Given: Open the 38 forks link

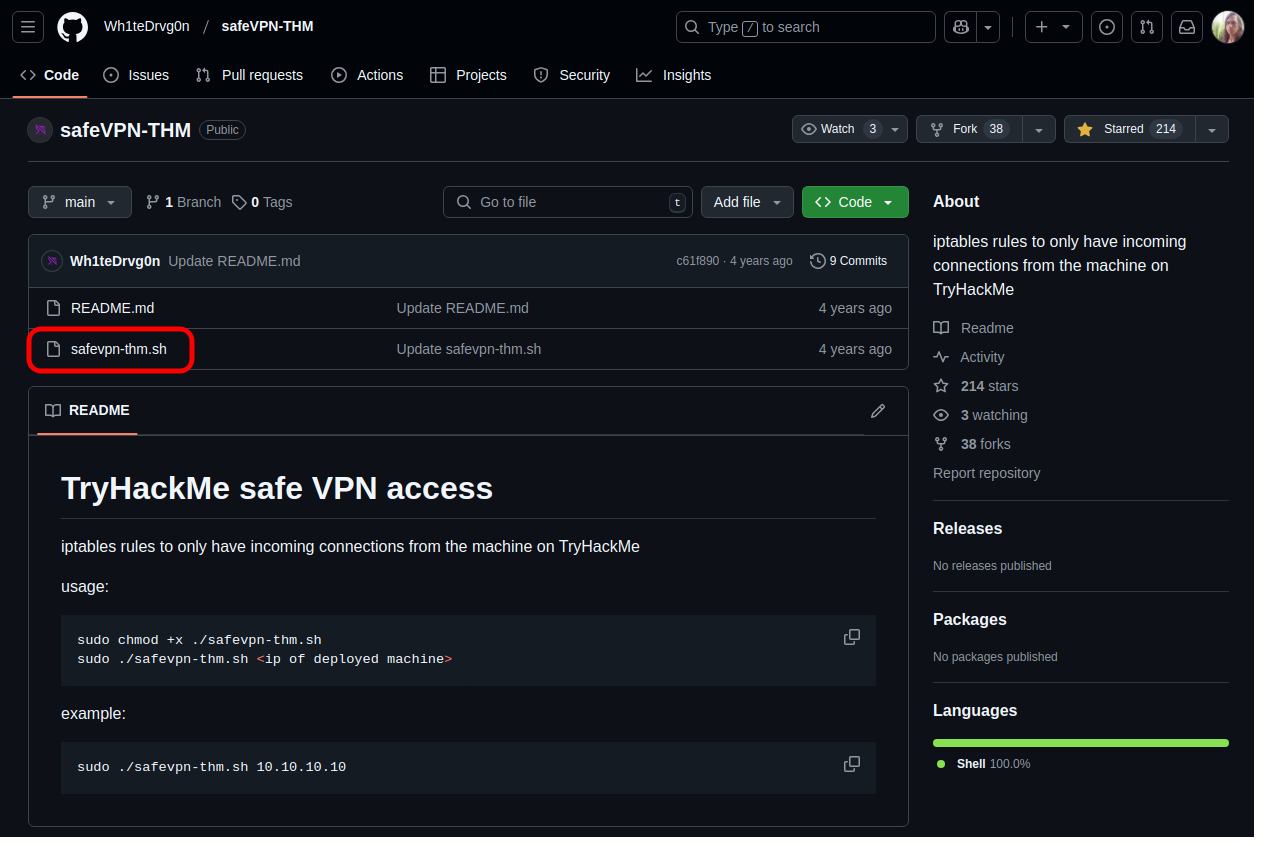Looking at the screenshot, I should tap(972, 444).
